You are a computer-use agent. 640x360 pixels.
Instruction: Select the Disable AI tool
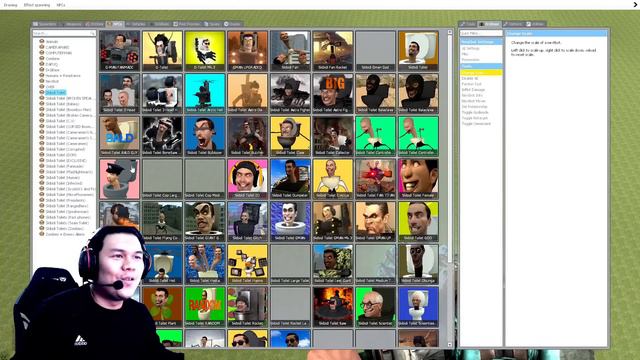click(470, 78)
